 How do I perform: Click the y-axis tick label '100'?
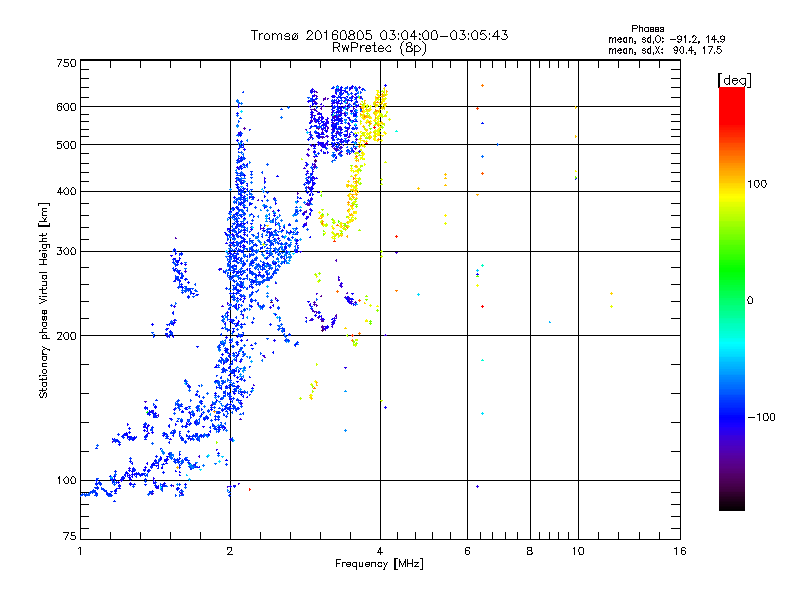coord(66,481)
